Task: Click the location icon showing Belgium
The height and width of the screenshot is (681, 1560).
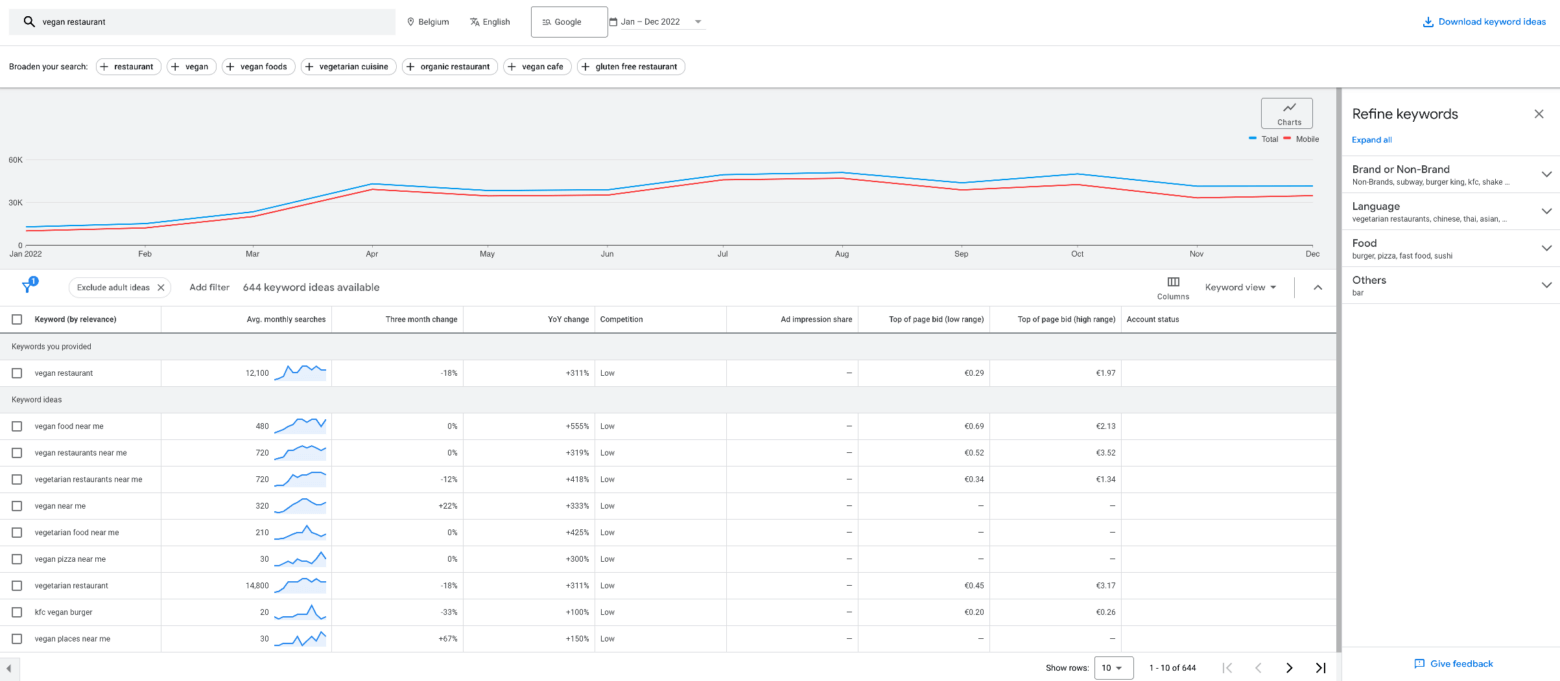Action: [409, 21]
